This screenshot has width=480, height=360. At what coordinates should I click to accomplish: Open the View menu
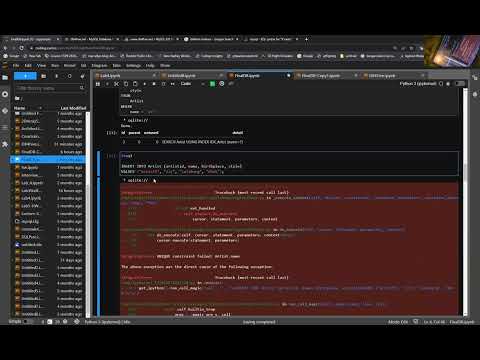(x=41, y=66)
